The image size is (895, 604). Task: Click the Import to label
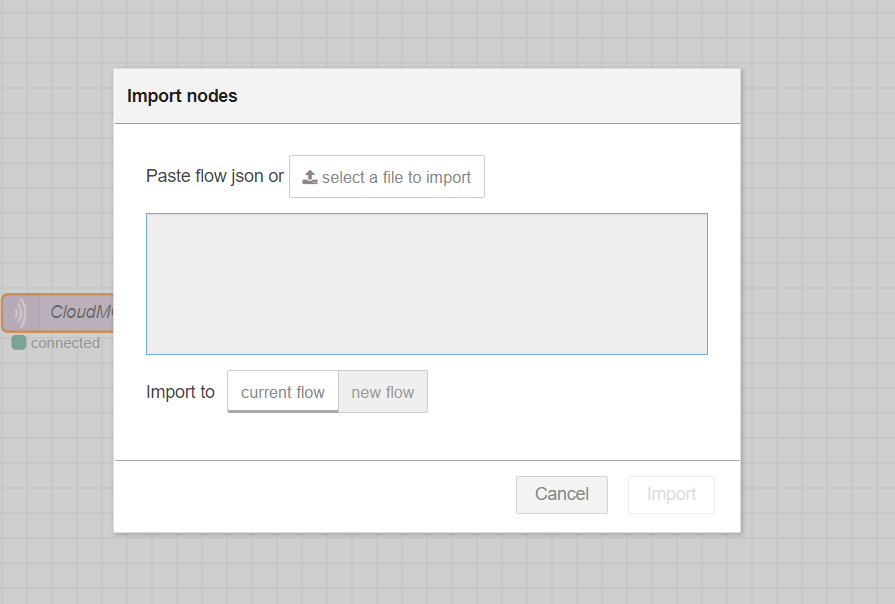click(180, 392)
